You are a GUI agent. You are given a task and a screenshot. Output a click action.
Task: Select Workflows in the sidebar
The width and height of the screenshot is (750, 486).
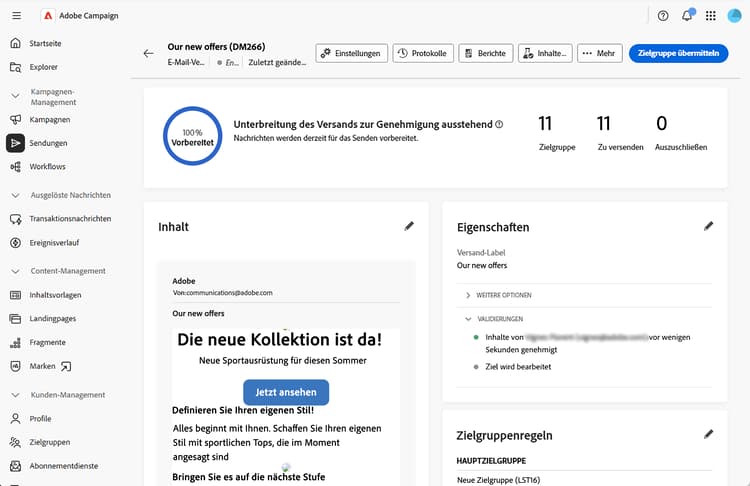click(47, 166)
